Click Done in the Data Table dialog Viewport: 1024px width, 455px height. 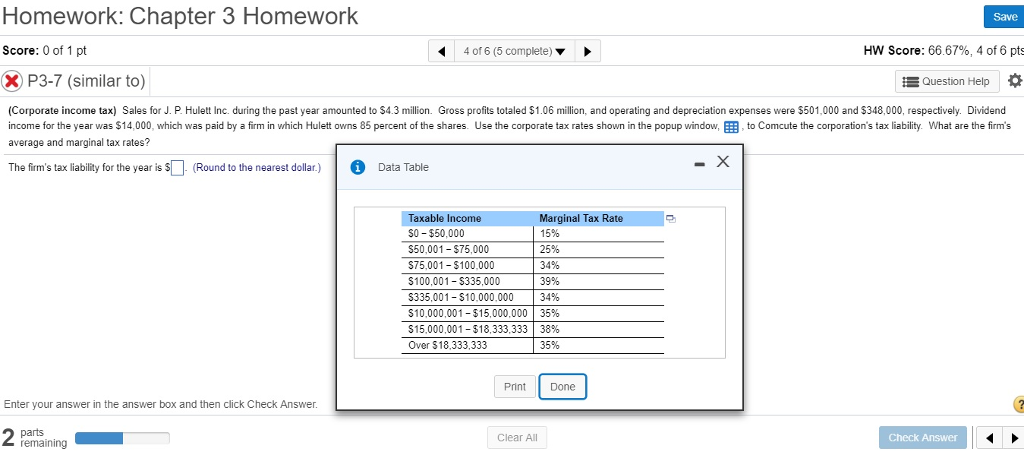pyautogui.click(x=562, y=386)
